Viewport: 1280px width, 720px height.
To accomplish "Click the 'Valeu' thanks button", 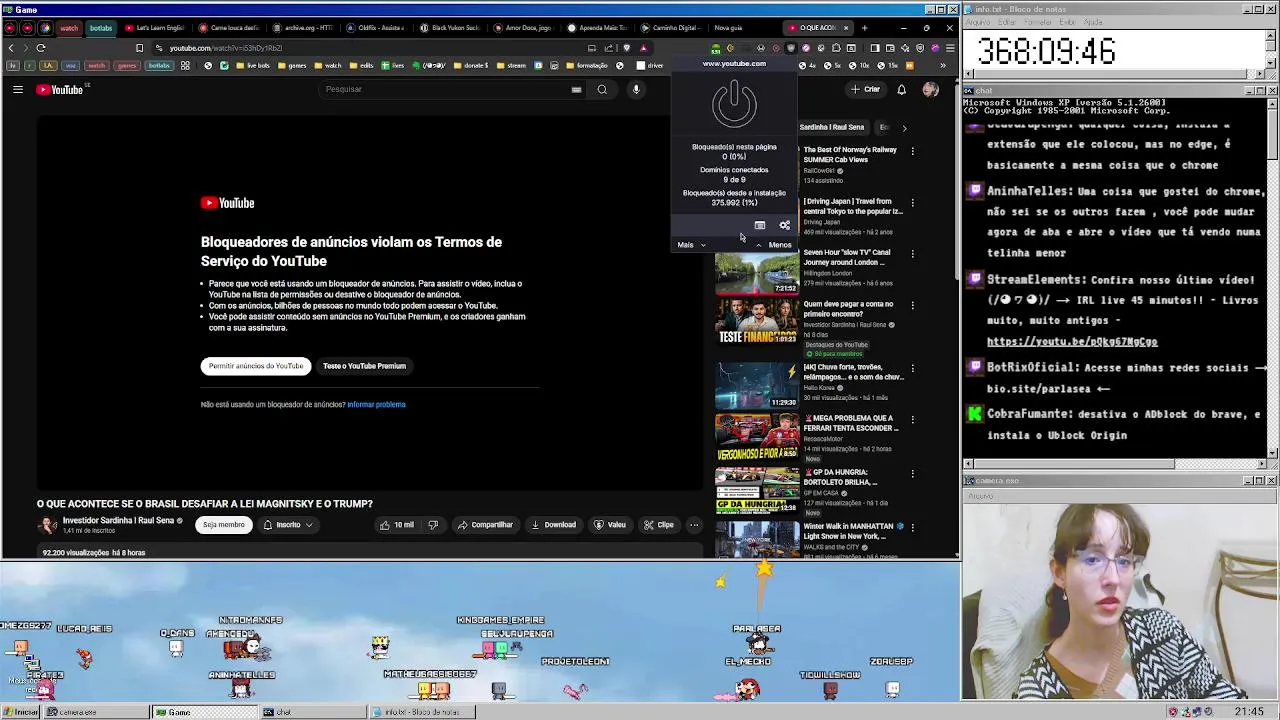I will coord(610,525).
